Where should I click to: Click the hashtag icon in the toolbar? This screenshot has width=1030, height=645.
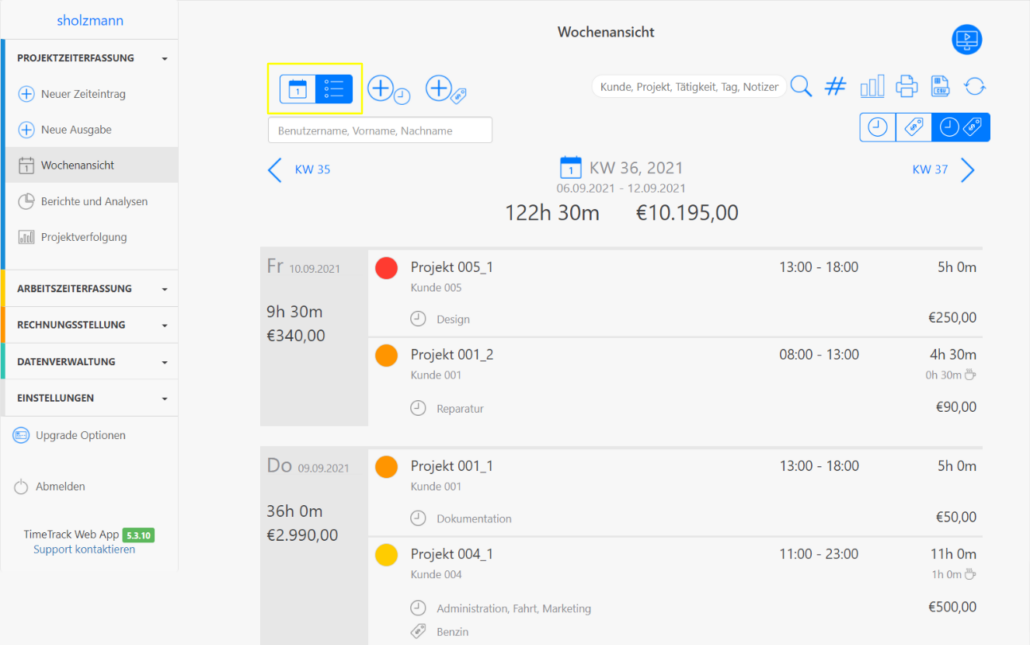pos(835,87)
